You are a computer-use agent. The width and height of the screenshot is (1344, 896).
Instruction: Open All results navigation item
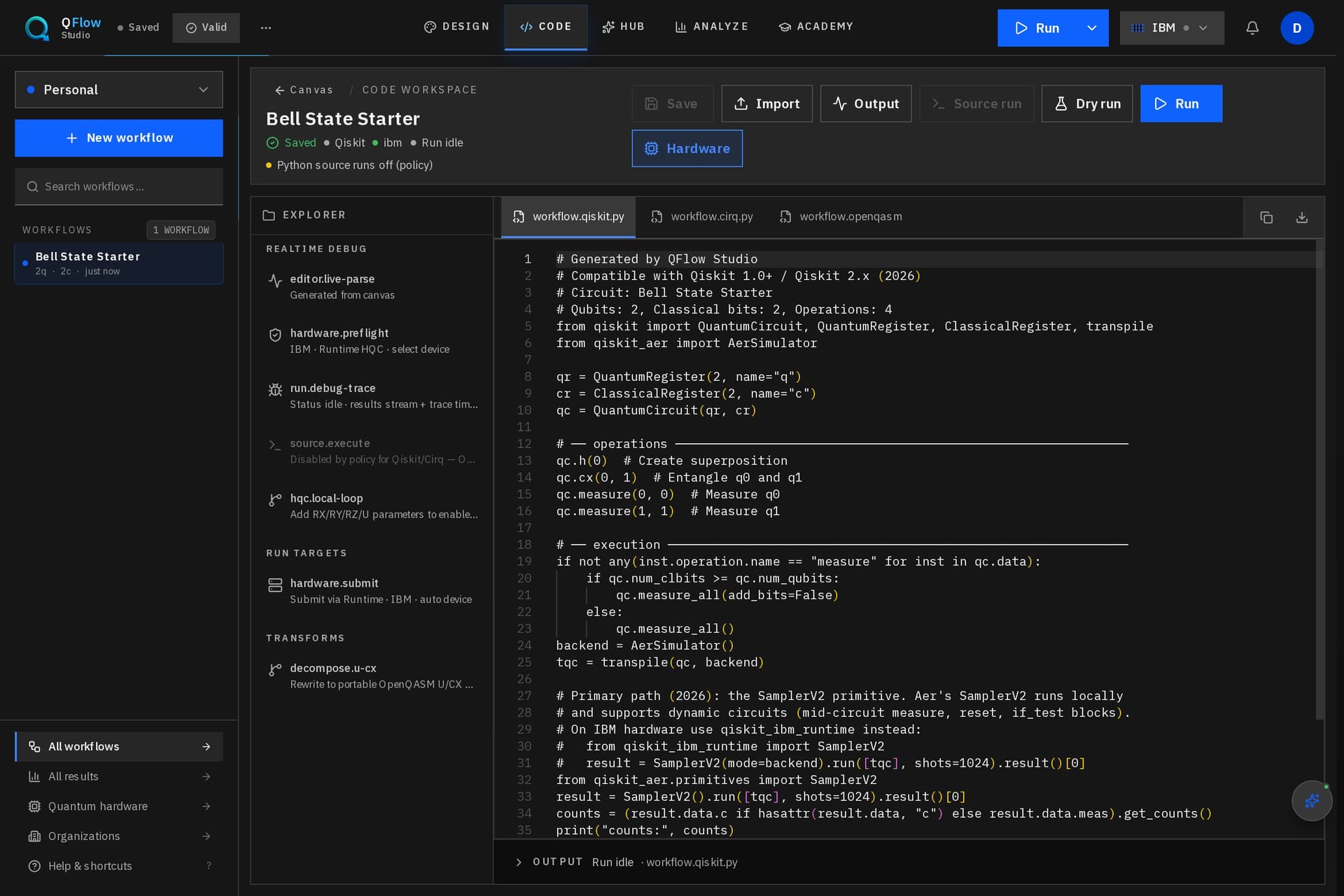(119, 776)
